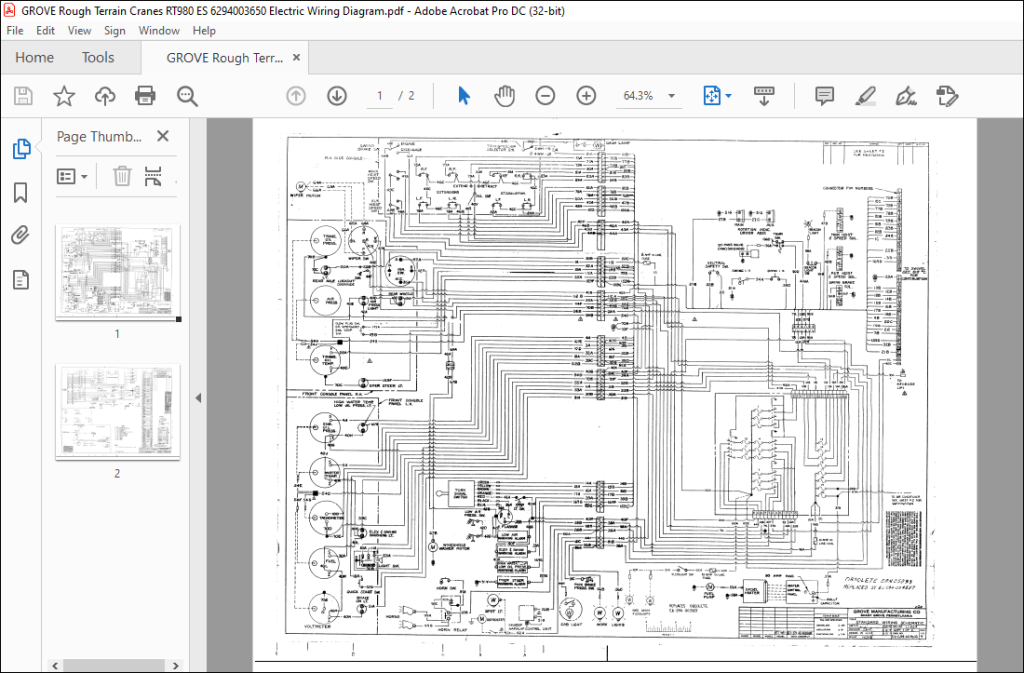The height and width of the screenshot is (673, 1024).
Task: Click the current page number field
Action: click(x=379, y=96)
